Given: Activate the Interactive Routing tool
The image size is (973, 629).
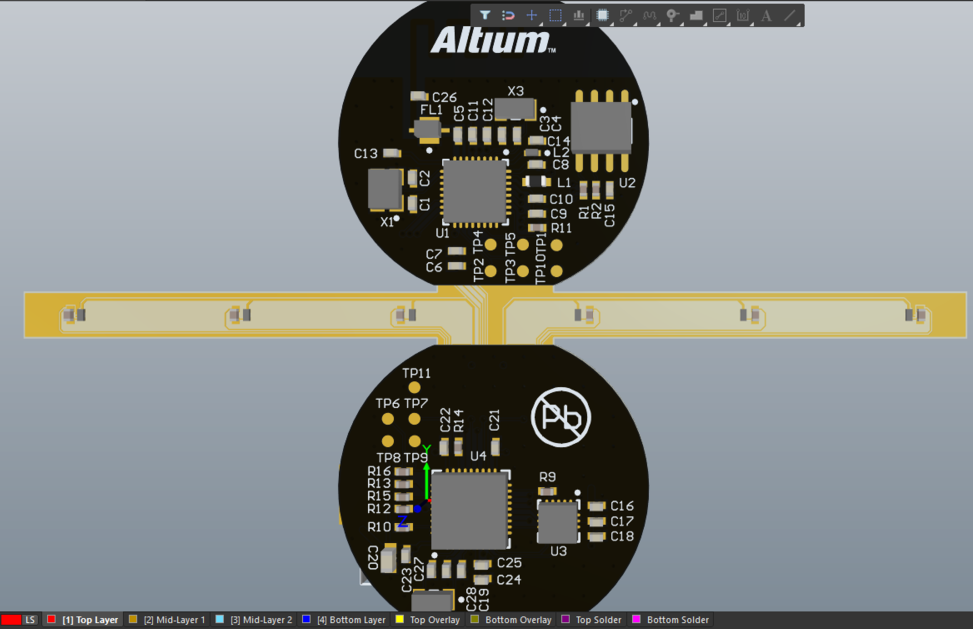Looking at the screenshot, I should click(x=626, y=16).
